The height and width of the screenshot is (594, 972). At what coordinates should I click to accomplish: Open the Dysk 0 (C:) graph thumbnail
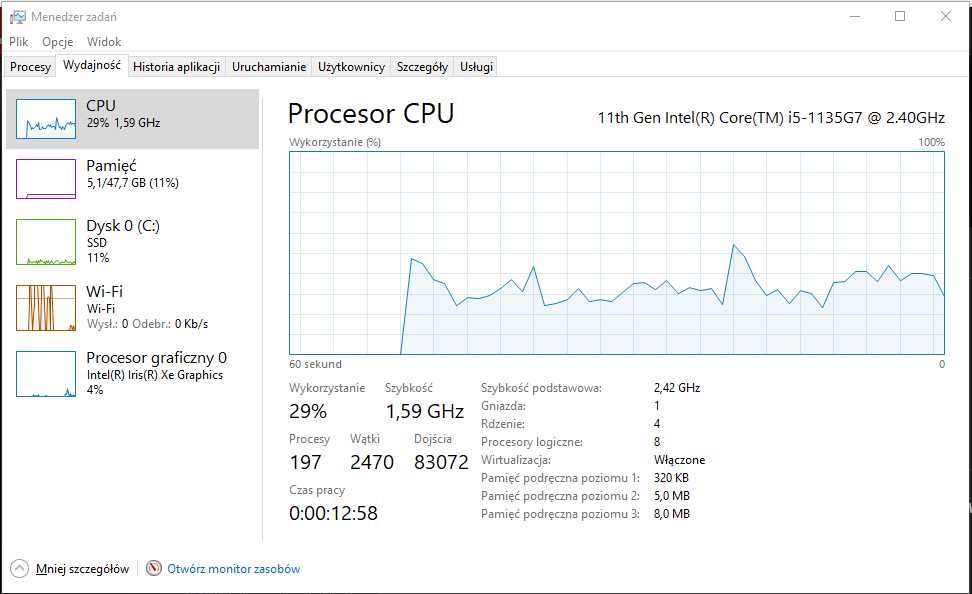tap(46, 242)
